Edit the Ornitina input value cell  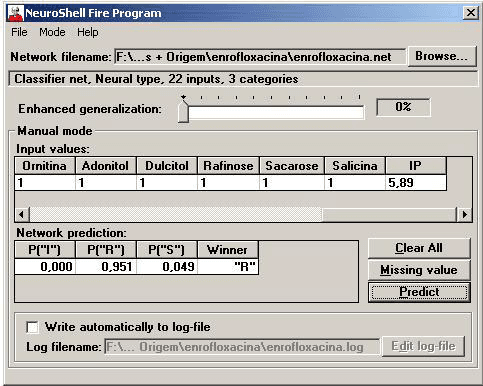[45, 183]
